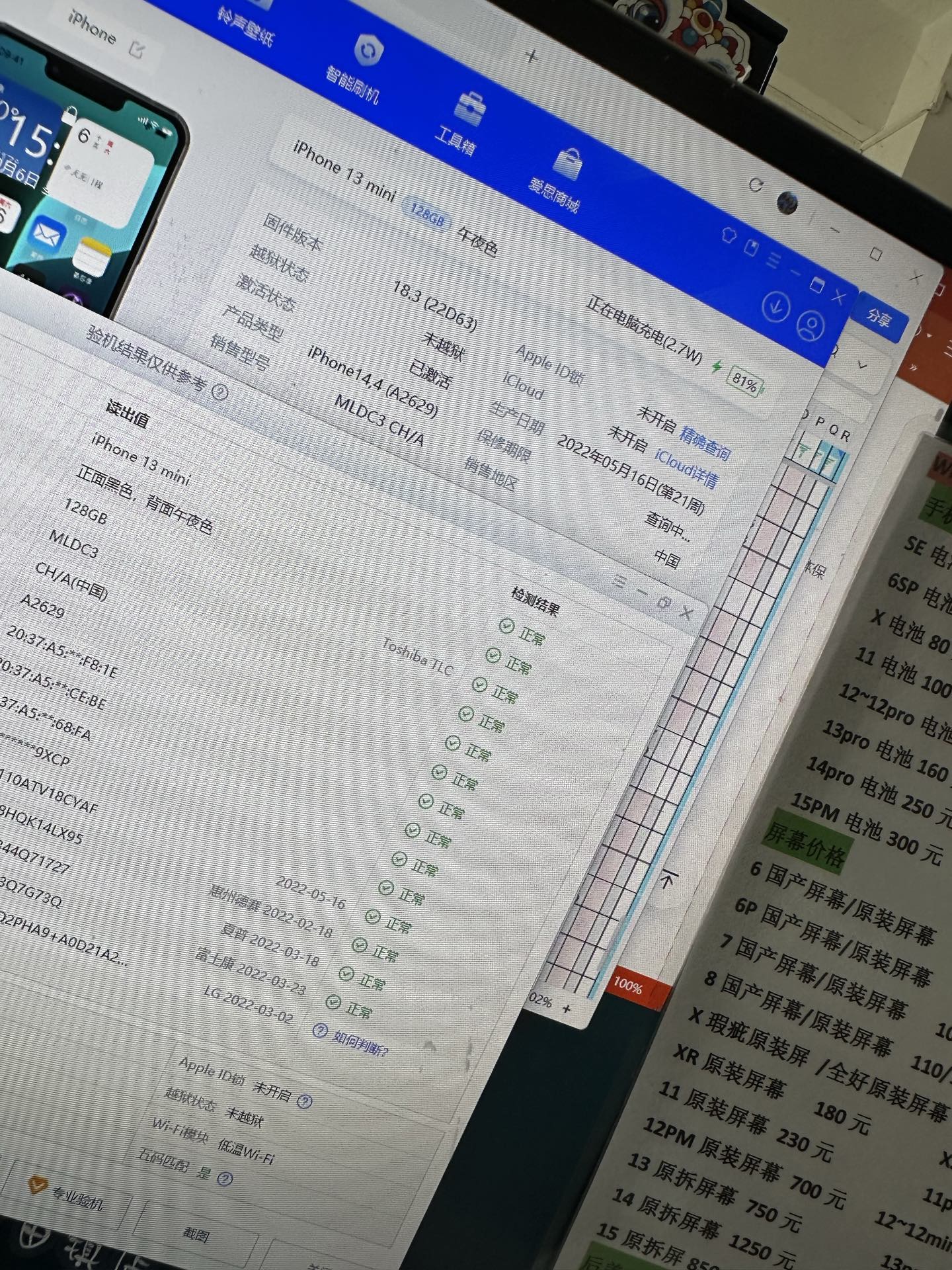Click the feedback note icon in title bar
This screenshot has height=1270, width=952.
pyautogui.click(x=751, y=248)
